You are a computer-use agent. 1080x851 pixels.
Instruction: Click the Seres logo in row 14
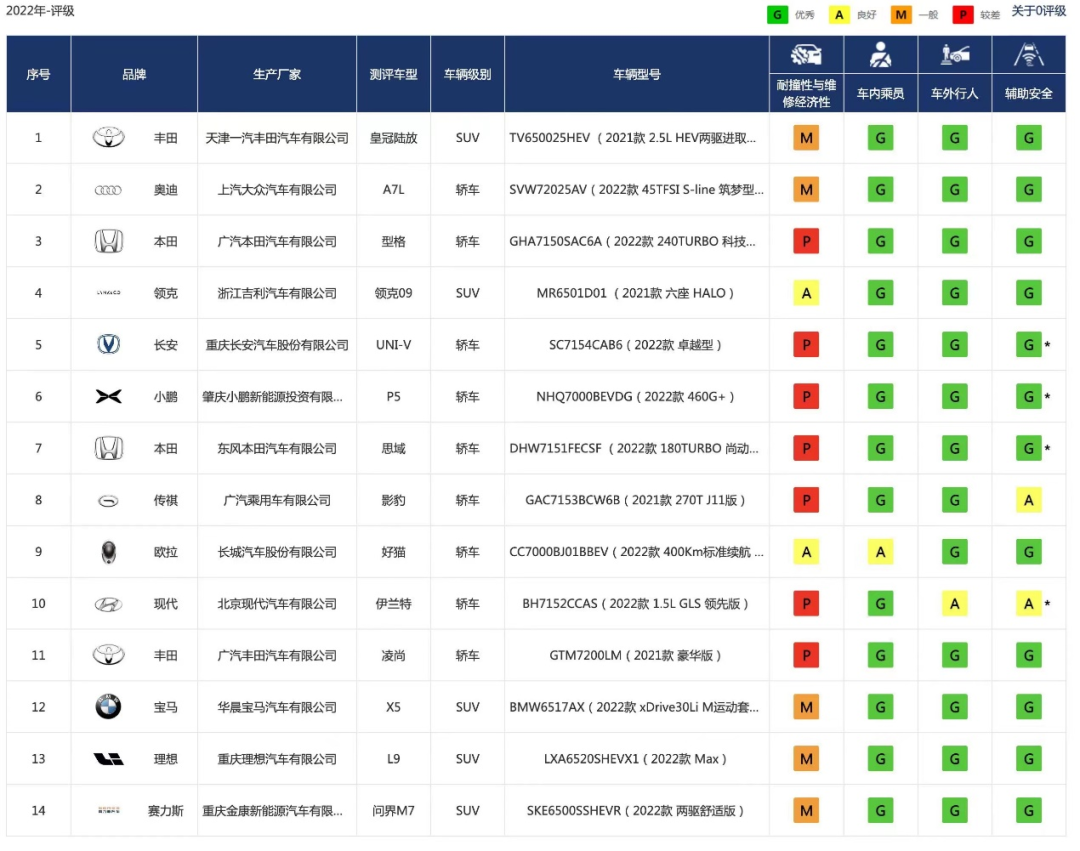click(x=108, y=810)
